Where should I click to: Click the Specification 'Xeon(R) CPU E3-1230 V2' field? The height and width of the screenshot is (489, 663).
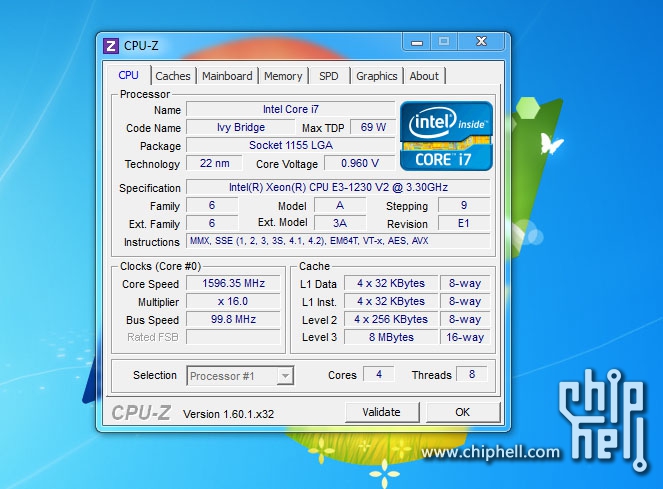[x=338, y=187]
